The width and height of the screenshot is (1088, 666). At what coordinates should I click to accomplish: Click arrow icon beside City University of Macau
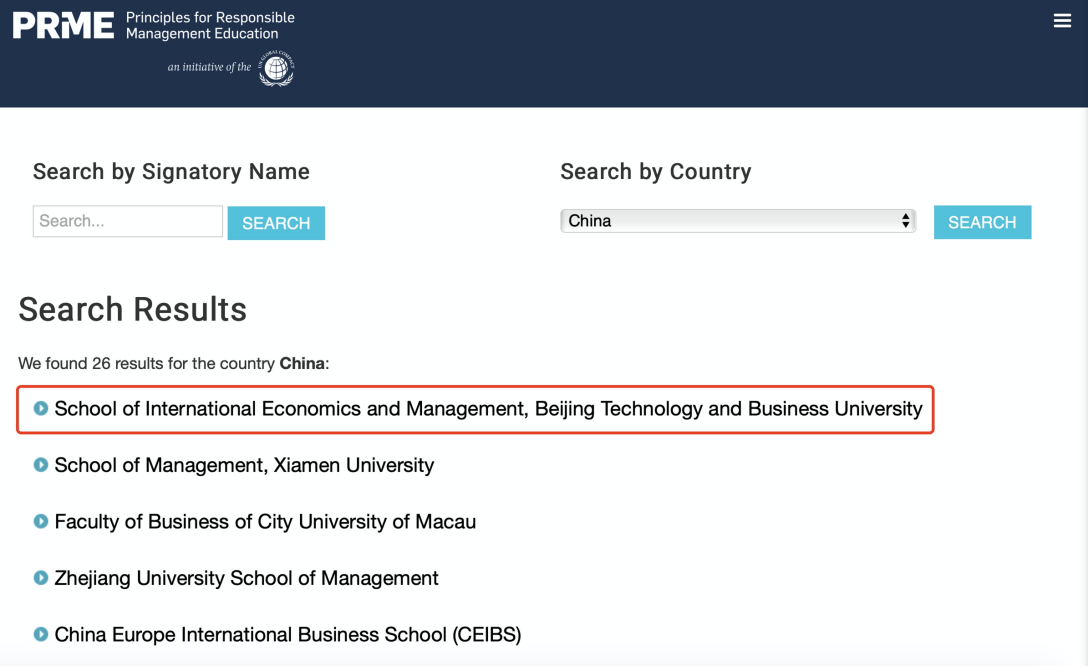coord(41,521)
